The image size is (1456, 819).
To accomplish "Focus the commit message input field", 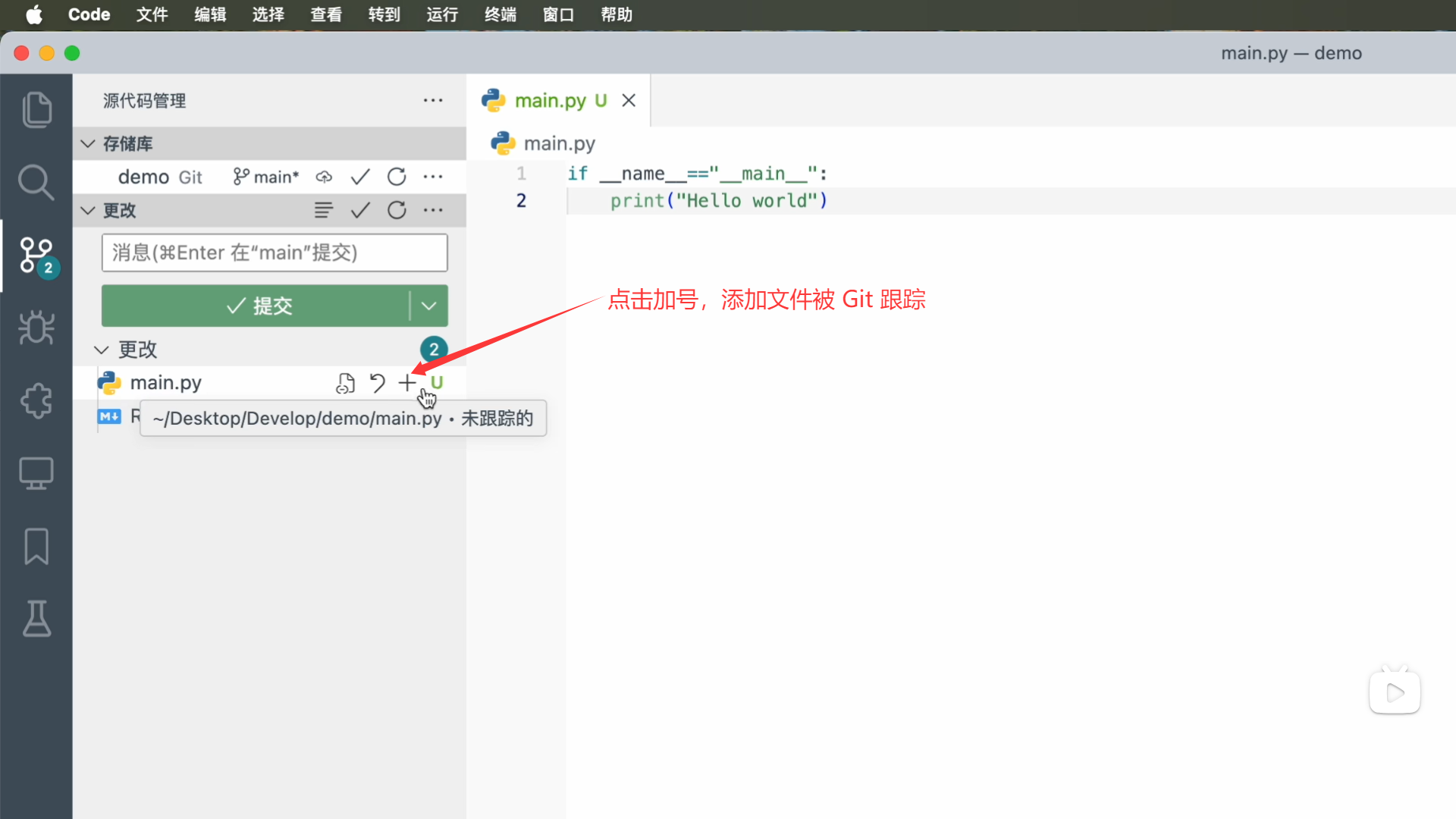I will click(275, 253).
